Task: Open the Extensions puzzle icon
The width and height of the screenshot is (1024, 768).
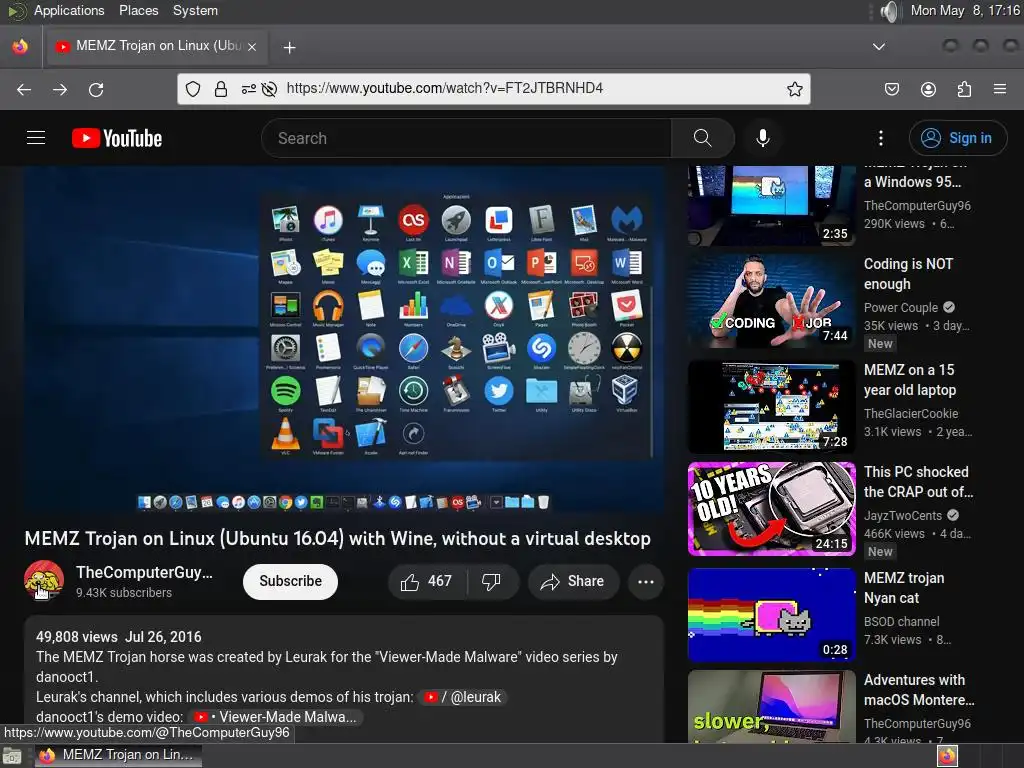Action: coord(964,89)
